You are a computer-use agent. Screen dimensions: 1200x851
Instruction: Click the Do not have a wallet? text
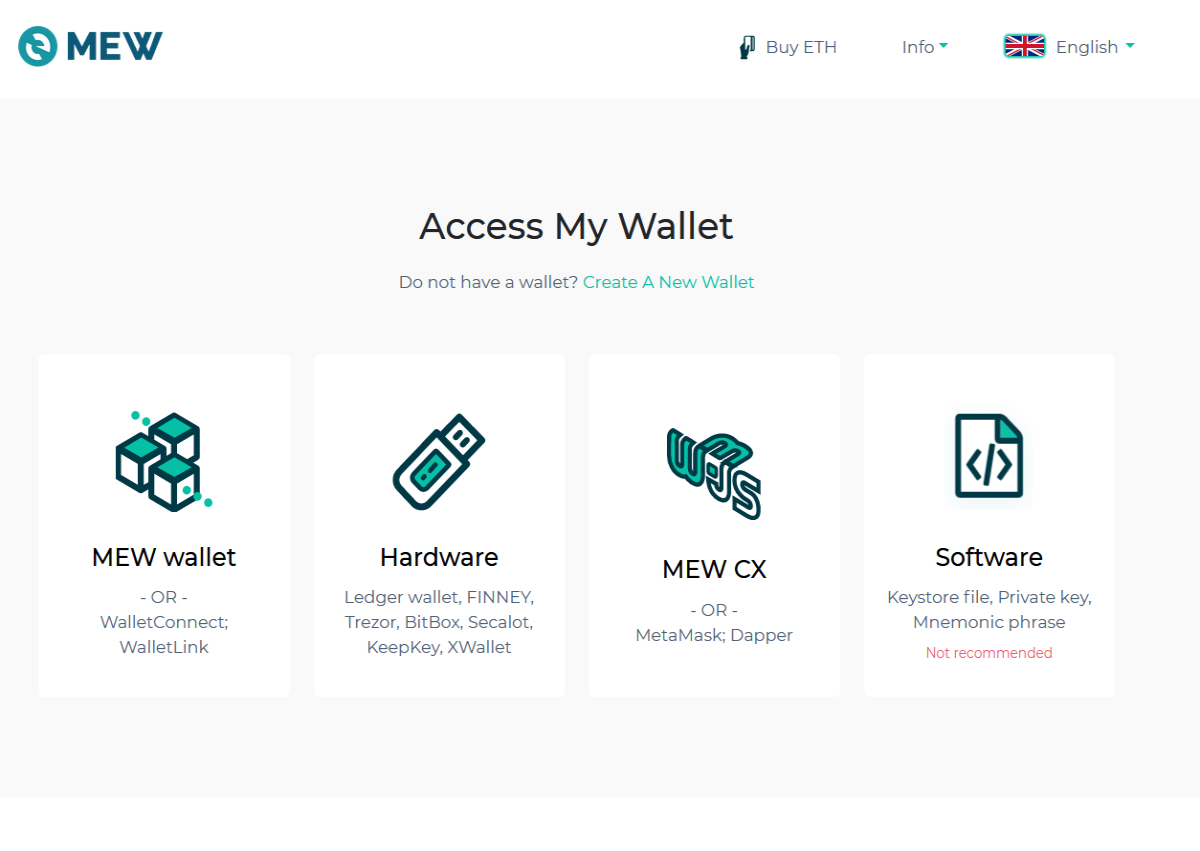coord(488,282)
